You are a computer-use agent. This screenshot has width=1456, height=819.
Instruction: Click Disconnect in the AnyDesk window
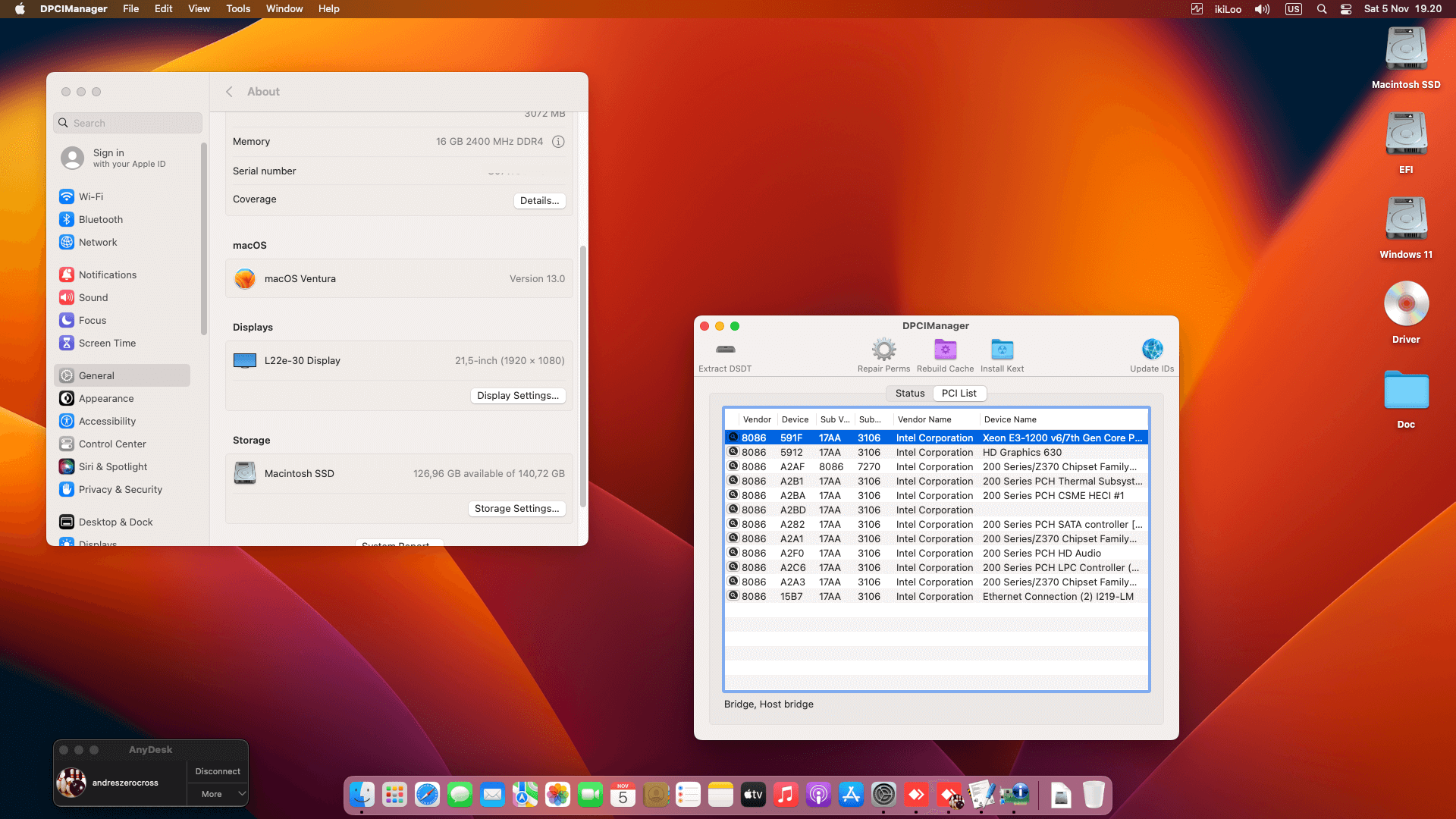[x=217, y=770]
